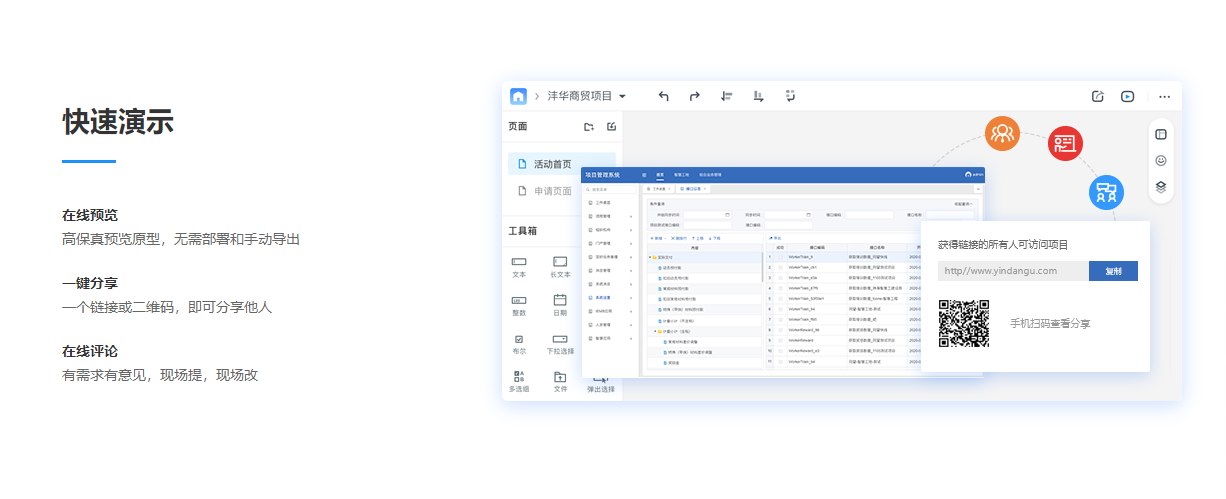1226x499 pixels.
Task: Click the 页面 panel heading
Action: pyautogui.click(x=517, y=127)
